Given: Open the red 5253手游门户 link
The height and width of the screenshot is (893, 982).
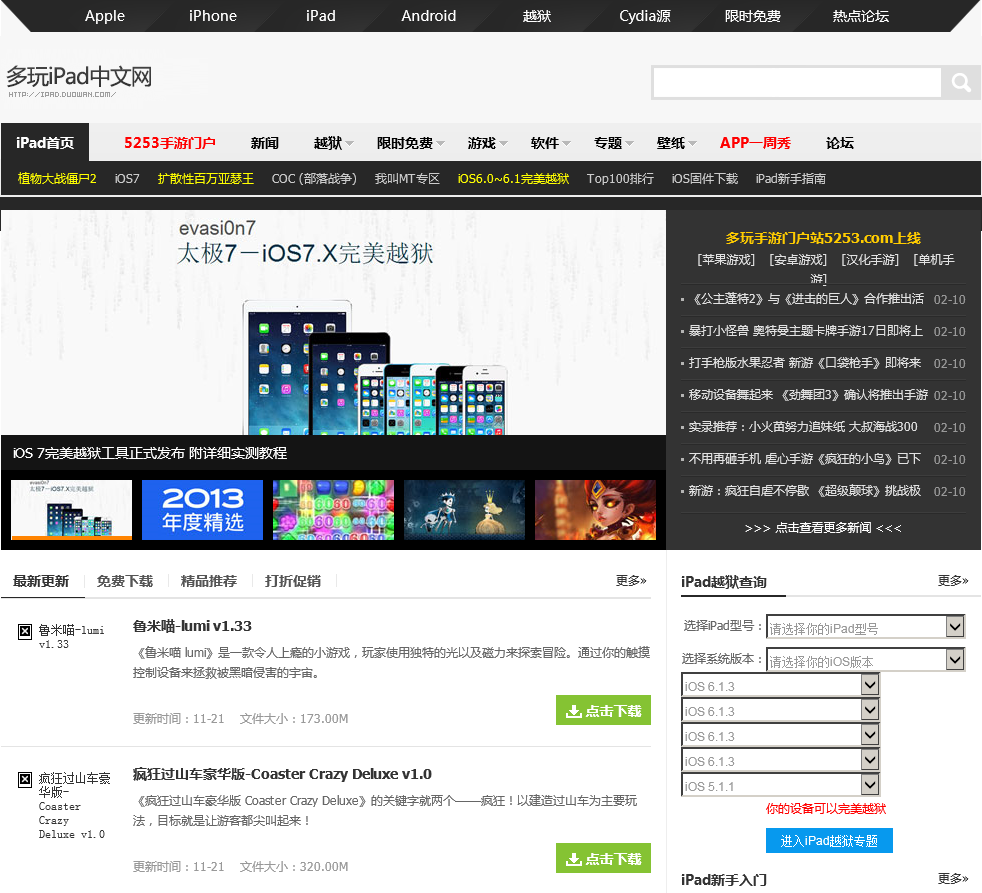Looking at the screenshot, I should pyautogui.click(x=170, y=143).
